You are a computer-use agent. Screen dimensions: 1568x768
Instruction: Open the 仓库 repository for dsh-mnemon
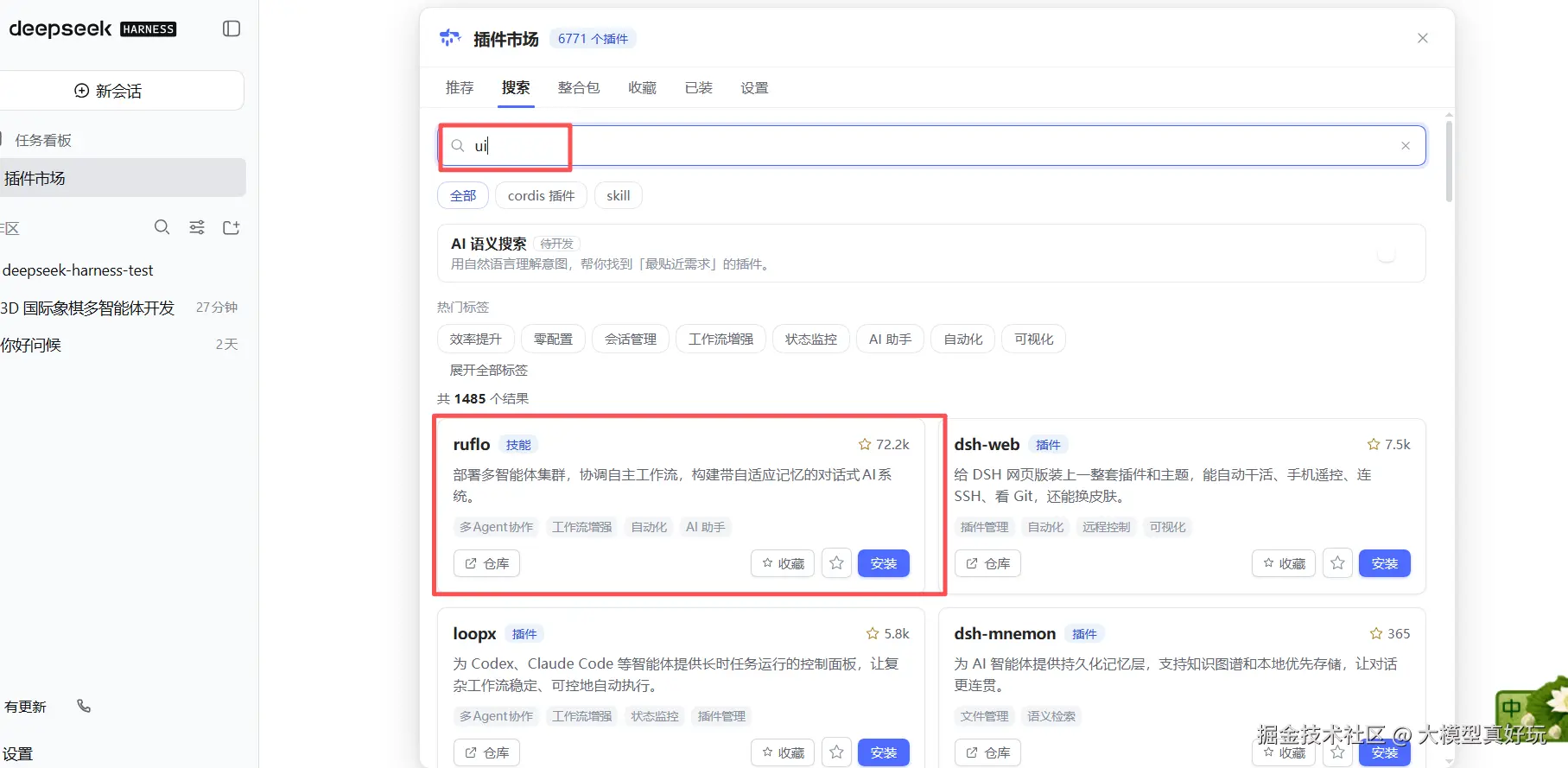987,752
